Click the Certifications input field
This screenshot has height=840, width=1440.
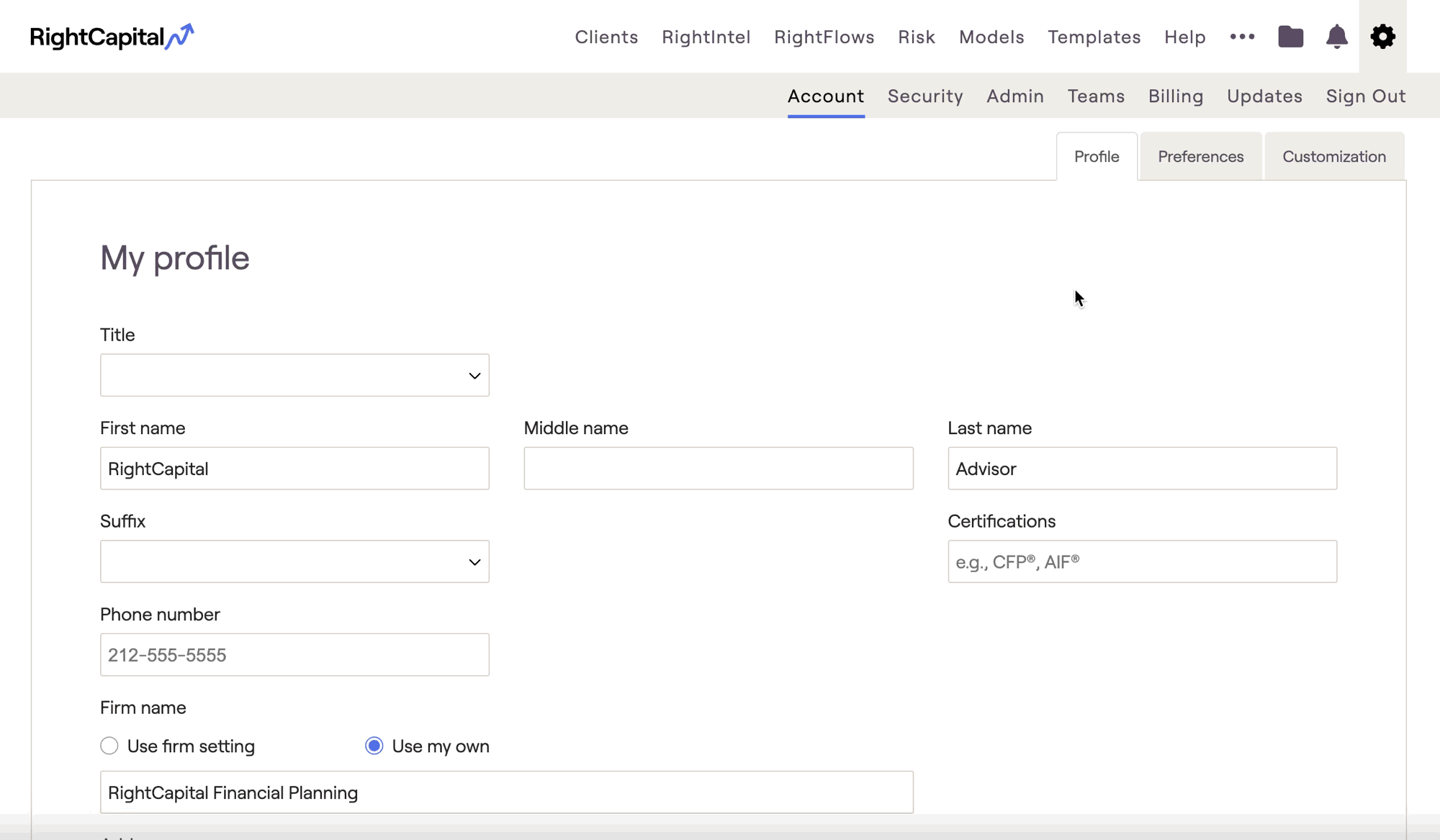click(1142, 561)
